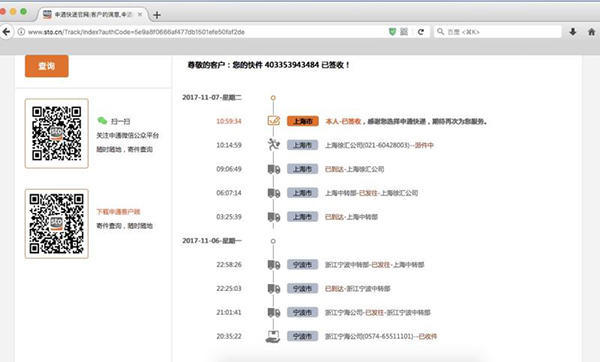Image resolution: width=600 pixels, height=362 pixels.
Task: Open the 下载申通客户端 link
Action: 118,212
